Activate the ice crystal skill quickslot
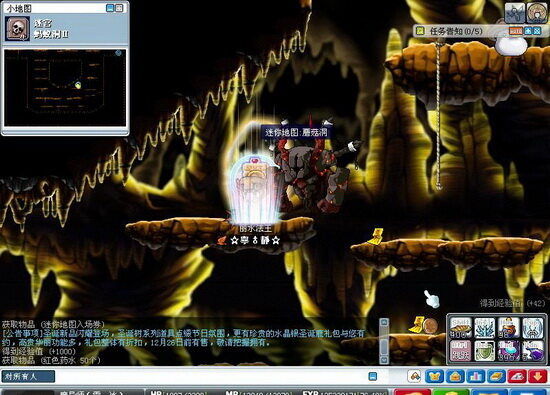 coord(484,328)
